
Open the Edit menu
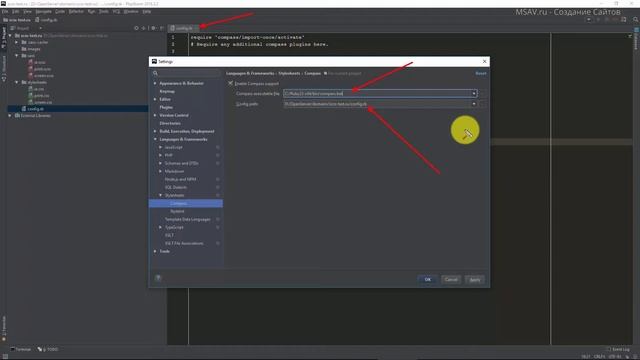16,11
